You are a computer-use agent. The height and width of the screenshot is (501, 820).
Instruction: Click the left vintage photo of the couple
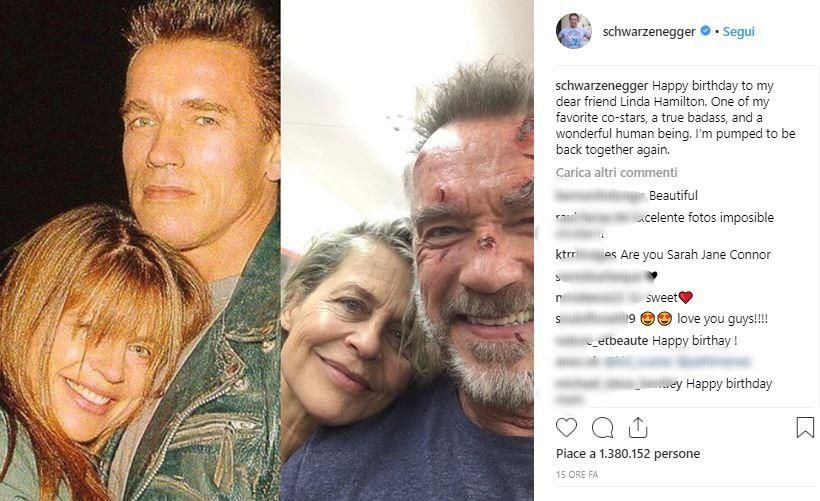point(140,250)
